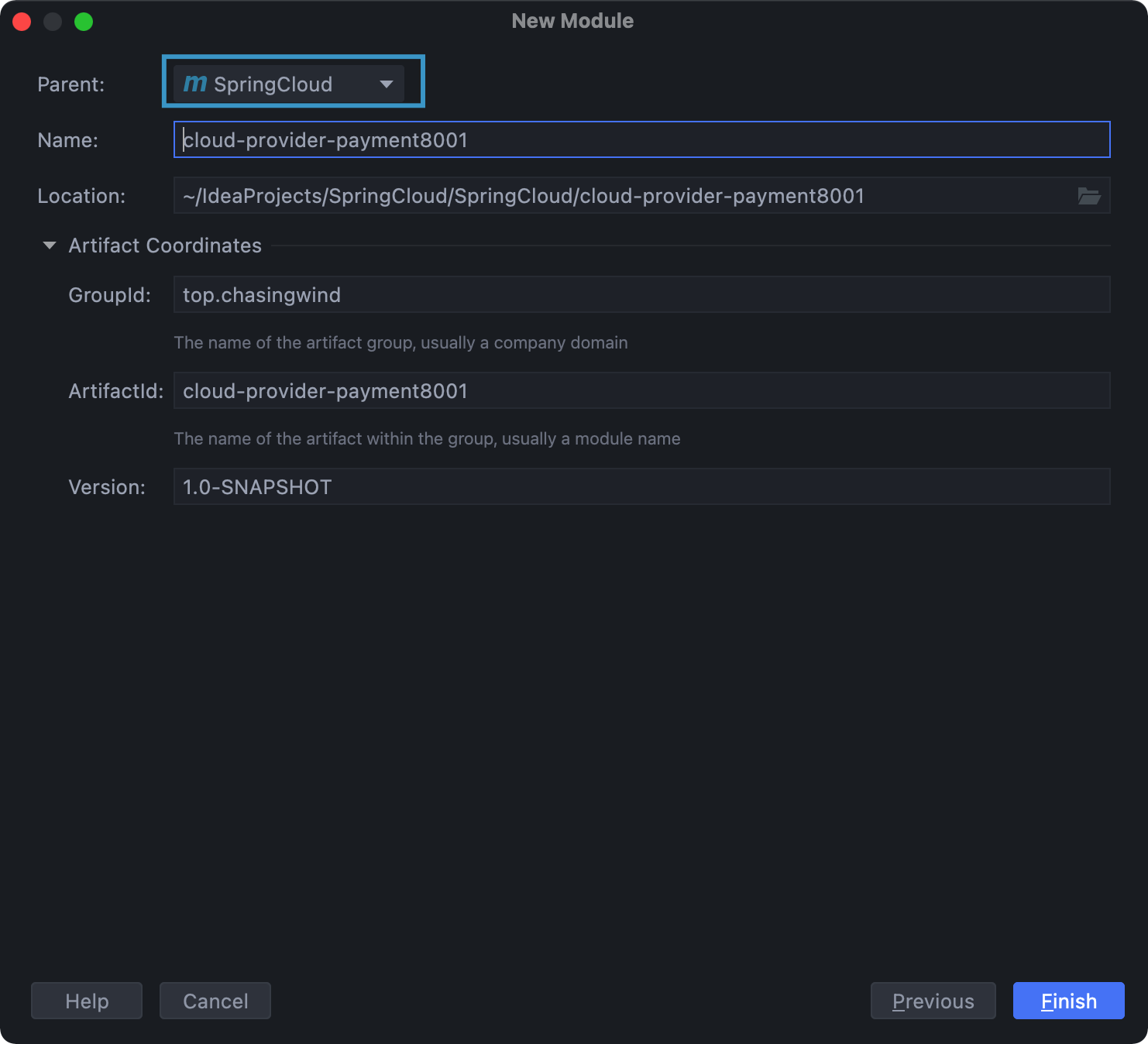This screenshot has width=1148, height=1044.
Task: Click the 'Parent:' label
Action: 70,84
